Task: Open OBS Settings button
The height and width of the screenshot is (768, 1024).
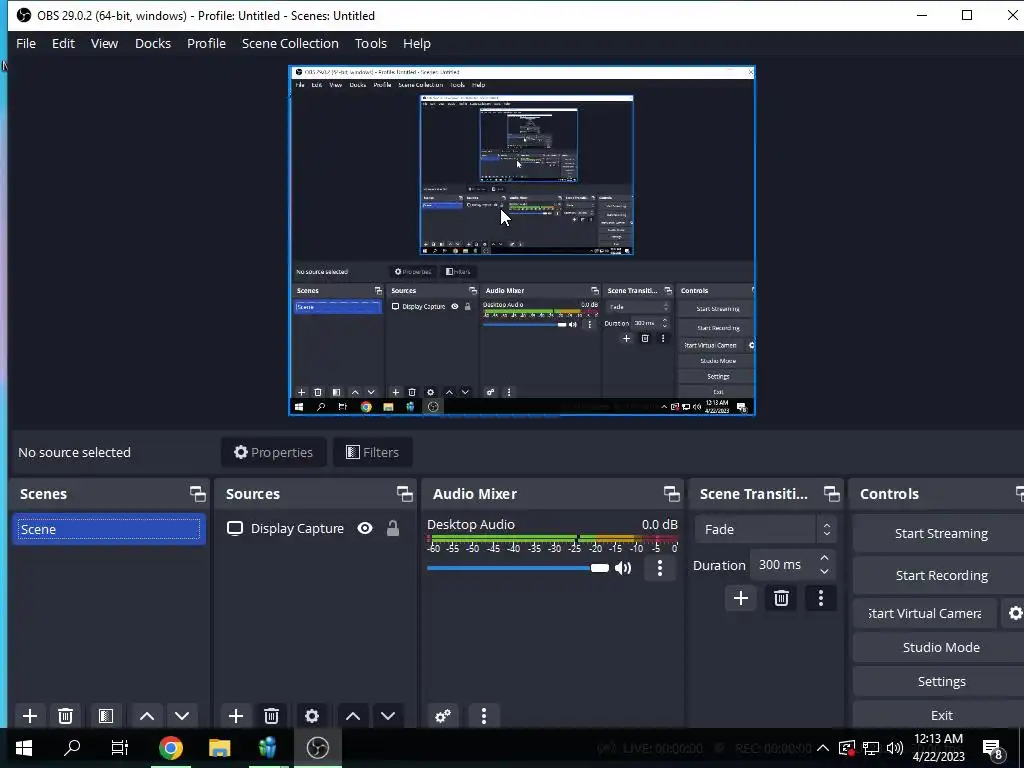Action: point(940,681)
